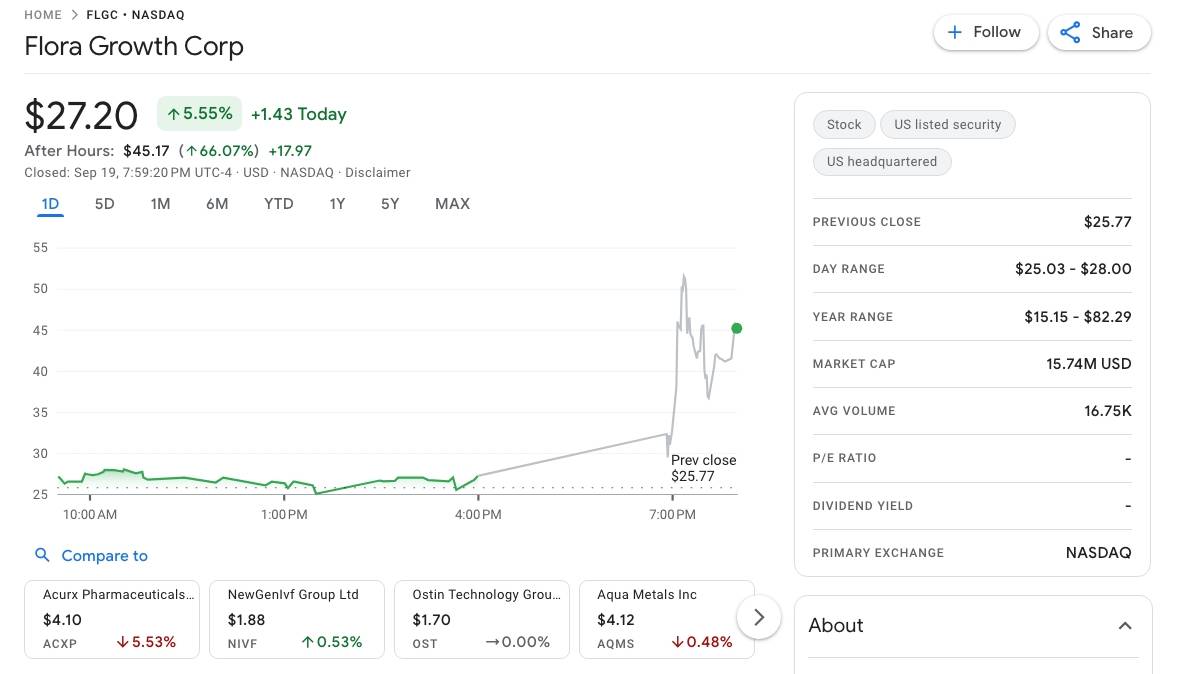Viewport: 1182px width, 674px height.
Task: Open Compare to search
Action: click(91, 556)
